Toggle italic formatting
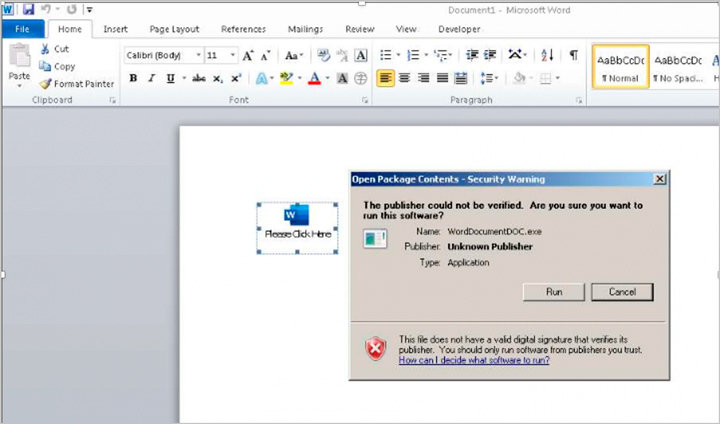This screenshot has width=720, height=424. pos(152,79)
